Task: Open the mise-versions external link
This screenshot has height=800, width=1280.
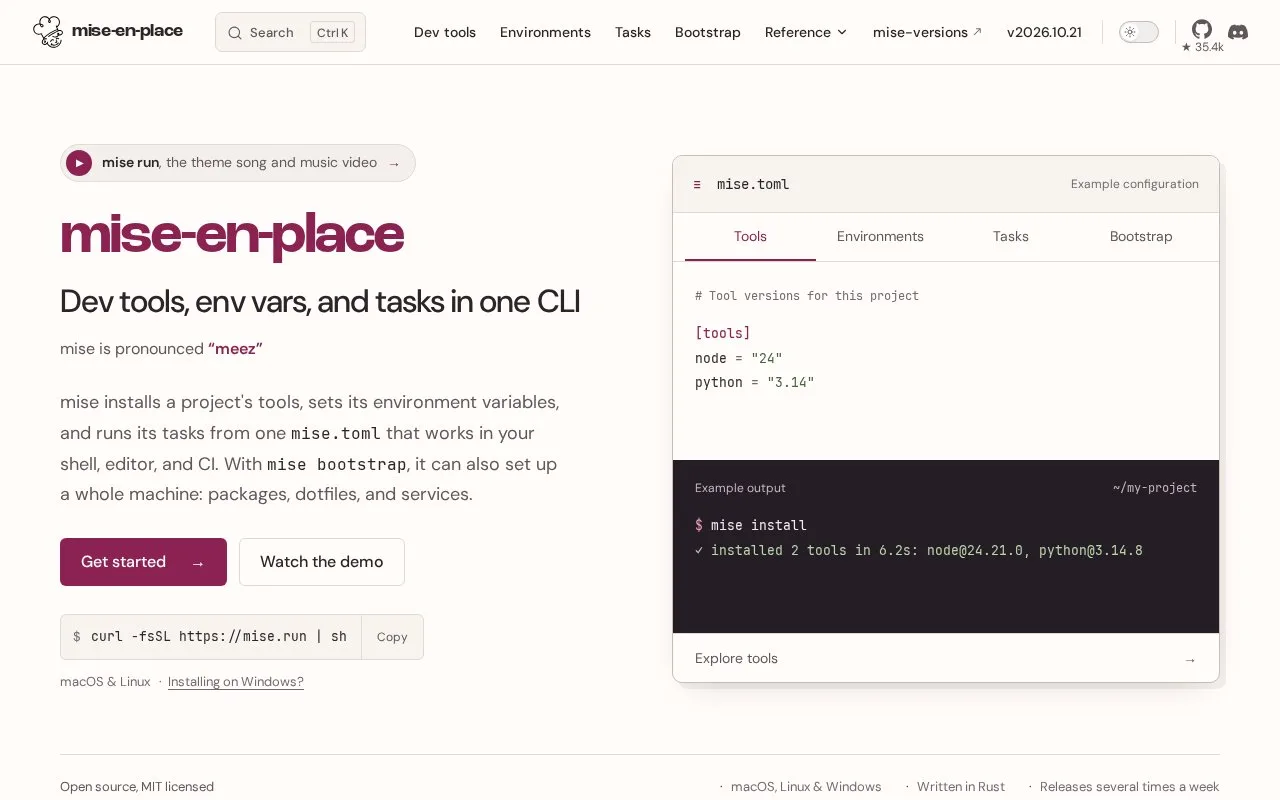Action: coord(927,32)
